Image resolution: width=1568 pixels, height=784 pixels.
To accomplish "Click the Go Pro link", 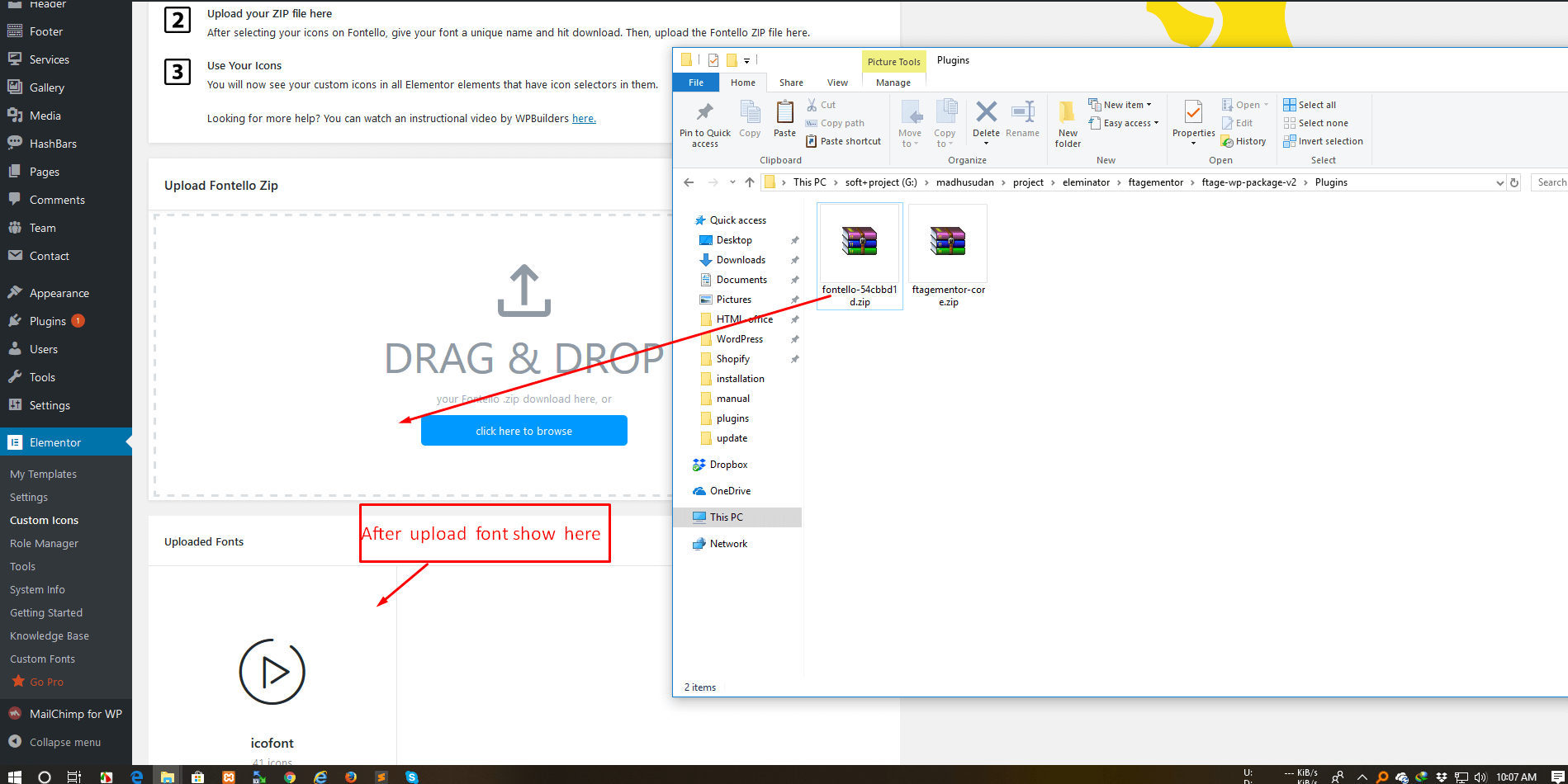I will pos(37,682).
